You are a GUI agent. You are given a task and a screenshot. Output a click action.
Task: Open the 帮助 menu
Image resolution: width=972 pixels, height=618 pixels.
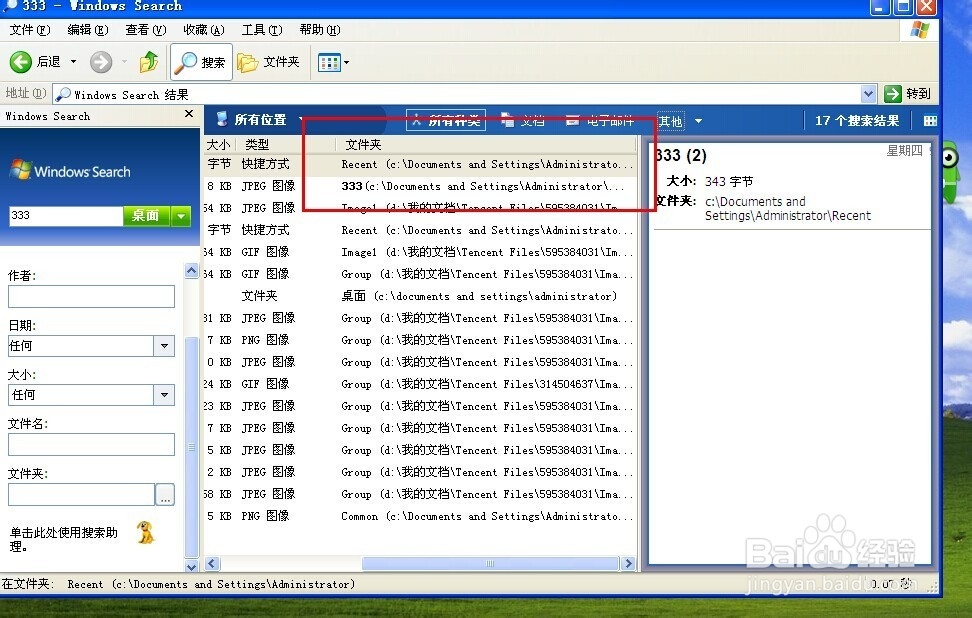coord(320,30)
